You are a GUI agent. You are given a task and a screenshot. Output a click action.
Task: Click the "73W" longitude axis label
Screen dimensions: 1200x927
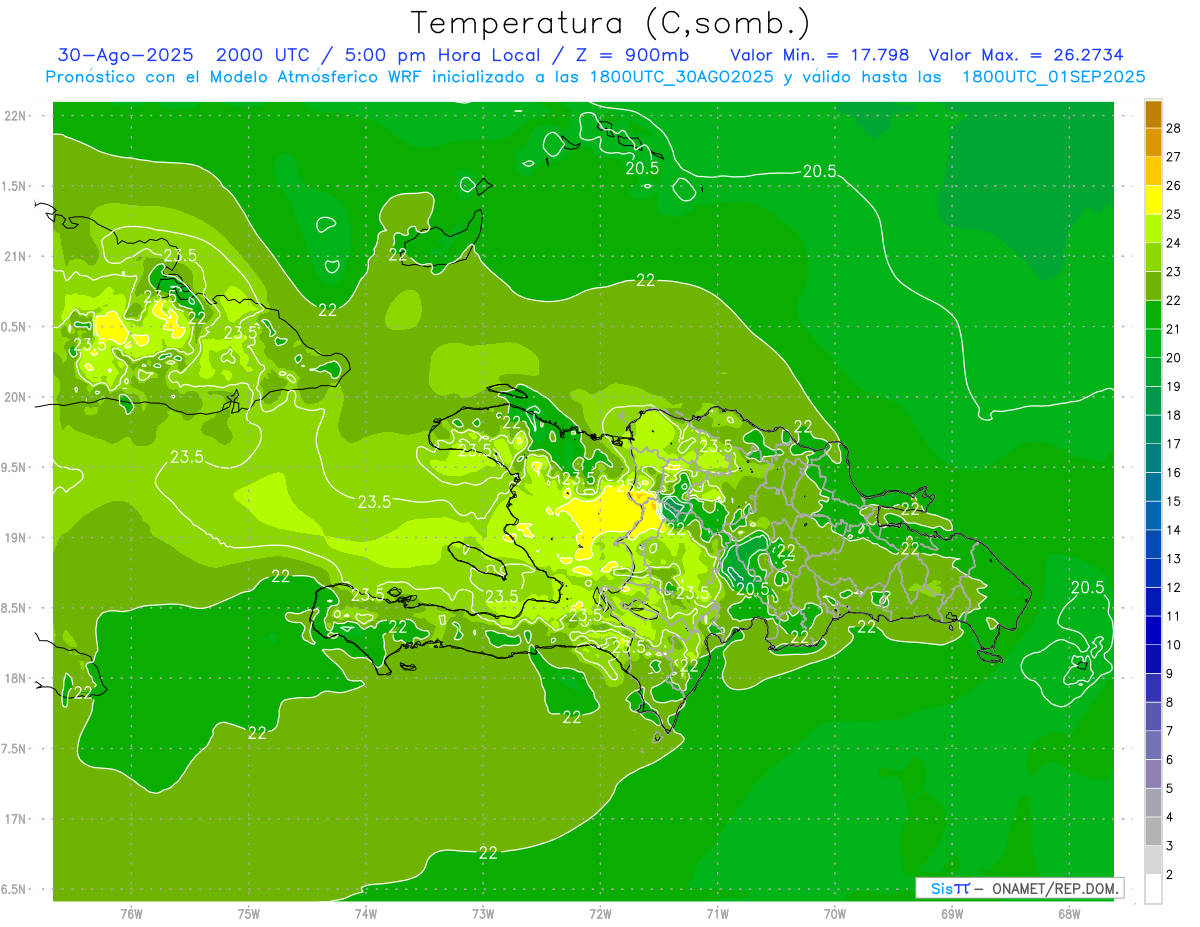(x=483, y=914)
